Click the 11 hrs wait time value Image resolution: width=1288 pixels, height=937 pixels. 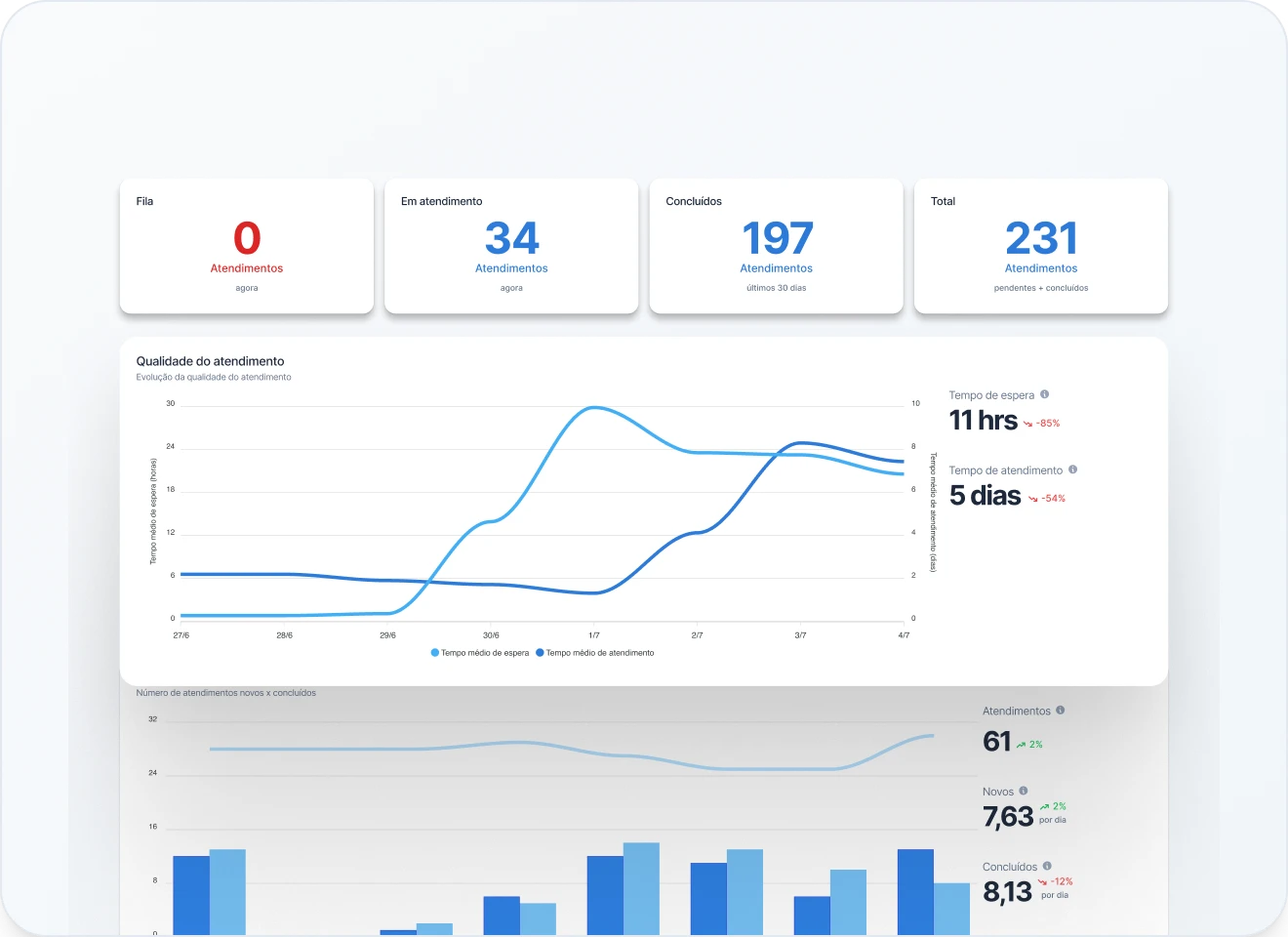(983, 421)
